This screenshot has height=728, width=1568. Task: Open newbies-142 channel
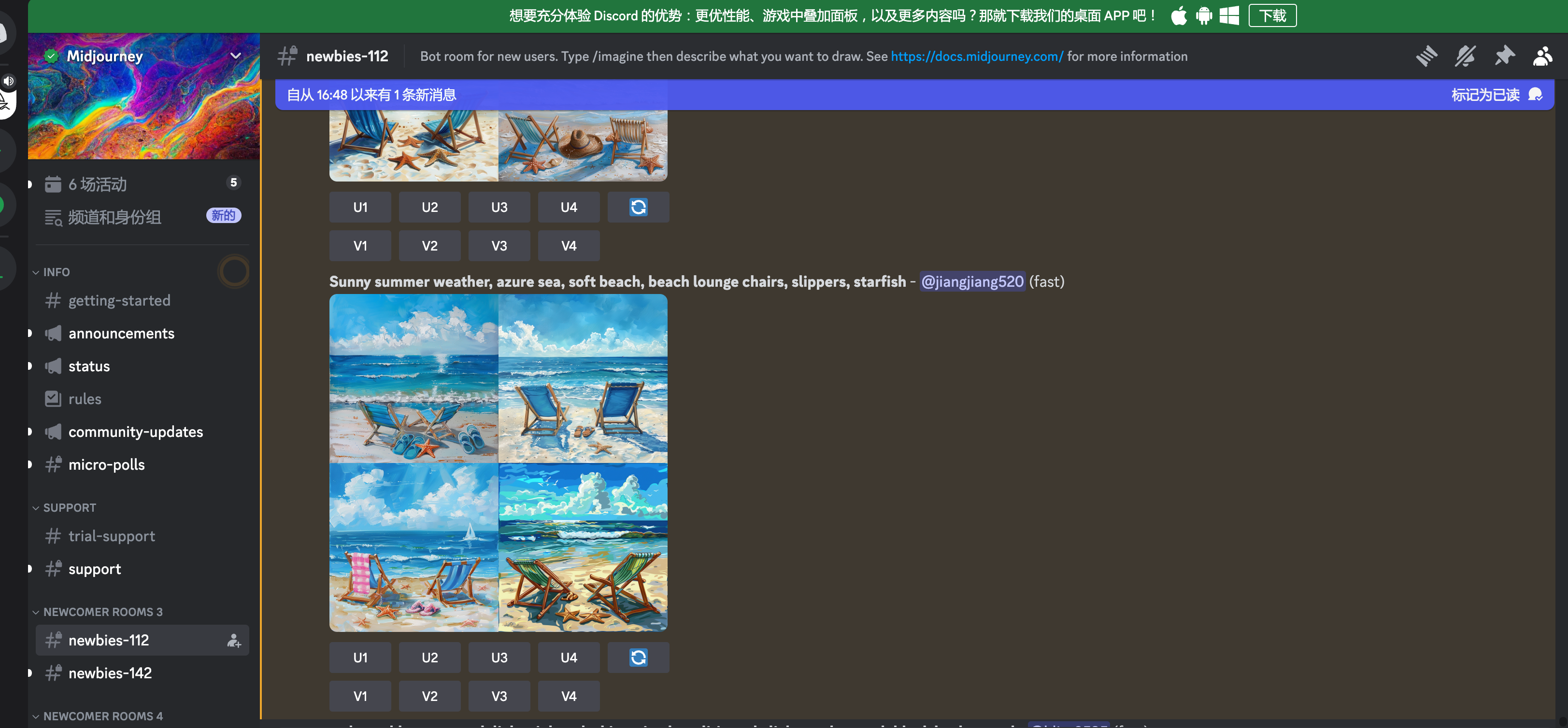pyautogui.click(x=143, y=672)
